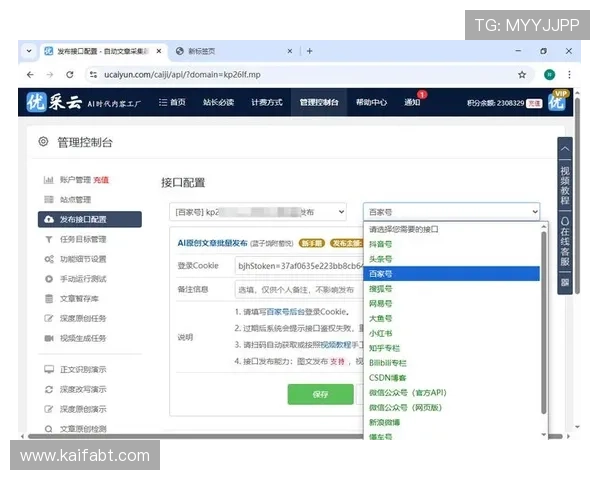Open the tab search chevron in browser
This screenshot has height=480, width=600.
click(x=29, y=51)
